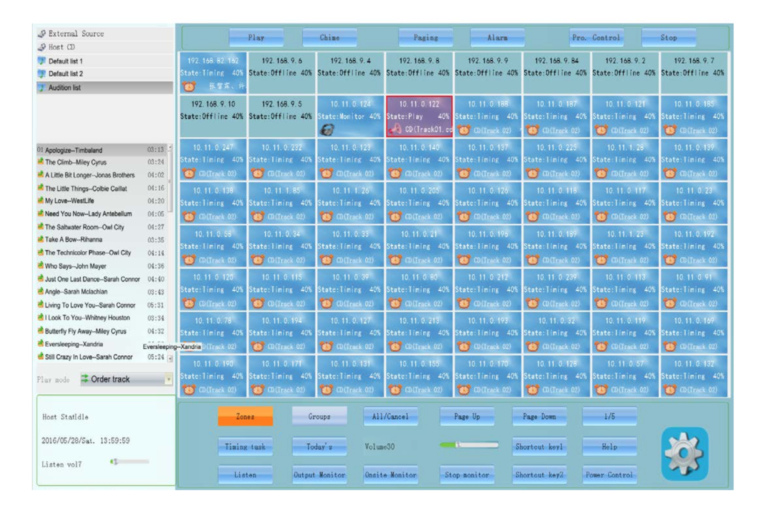The height and width of the screenshot is (517, 768).
Task: Switch to the Groups view
Action: [313, 416]
